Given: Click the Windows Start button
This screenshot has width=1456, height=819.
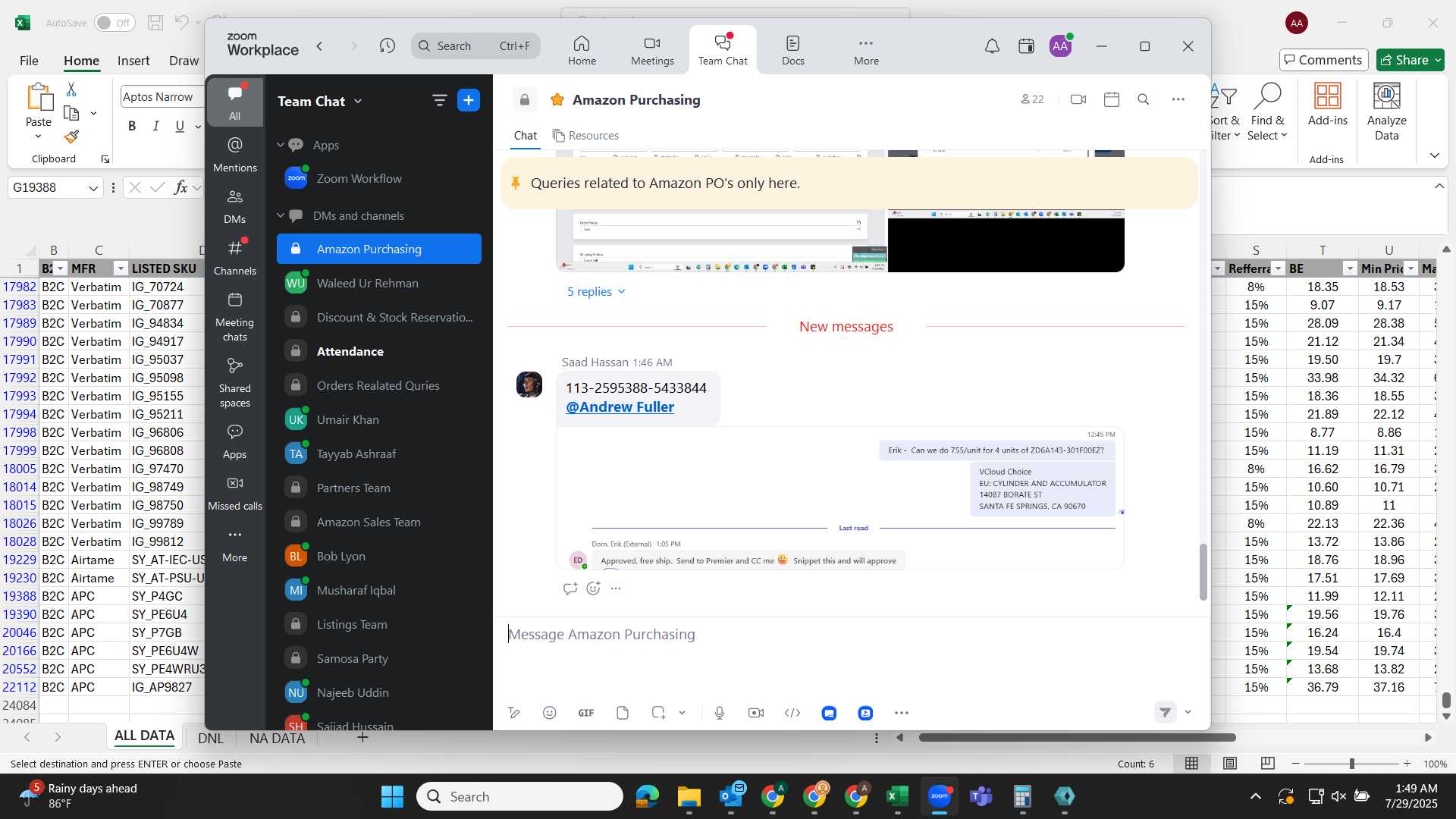Looking at the screenshot, I should (392, 796).
